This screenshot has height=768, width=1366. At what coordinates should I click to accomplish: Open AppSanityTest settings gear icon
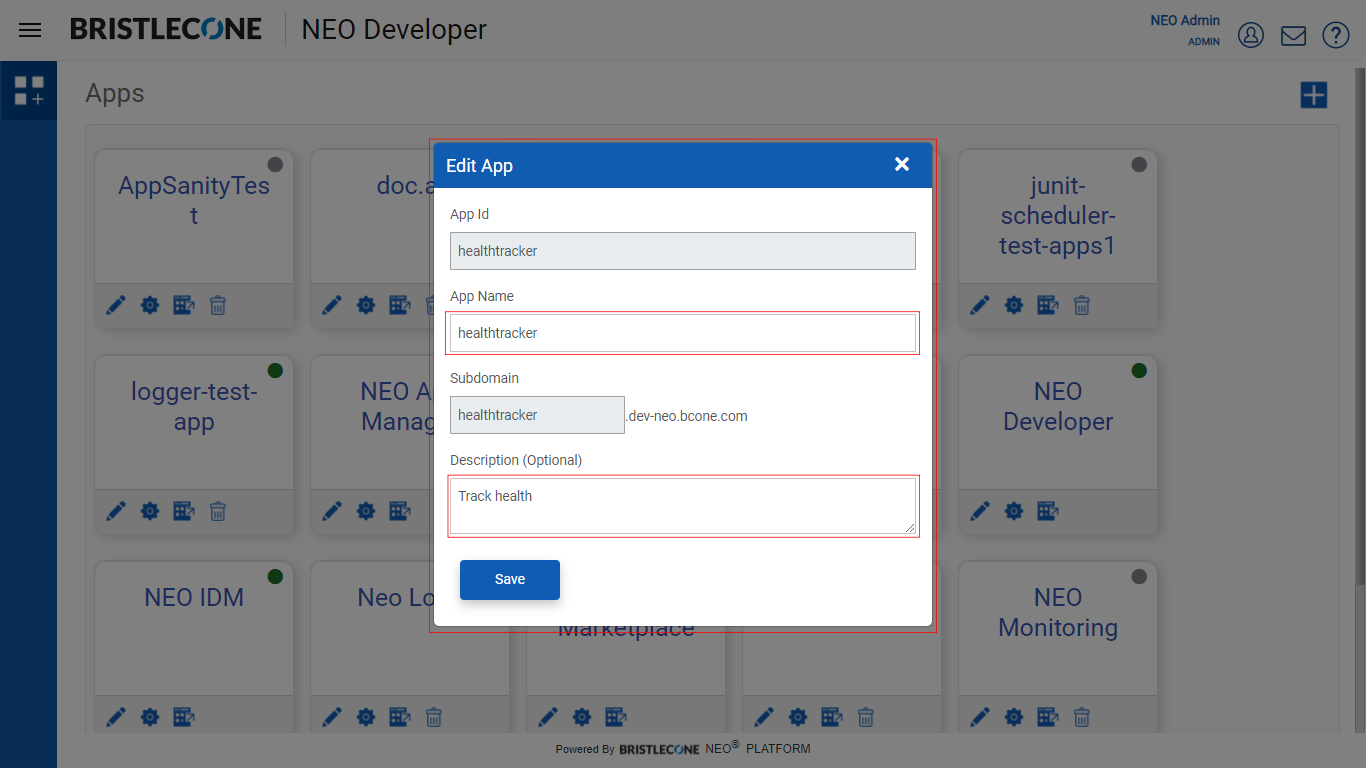point(150,305)
